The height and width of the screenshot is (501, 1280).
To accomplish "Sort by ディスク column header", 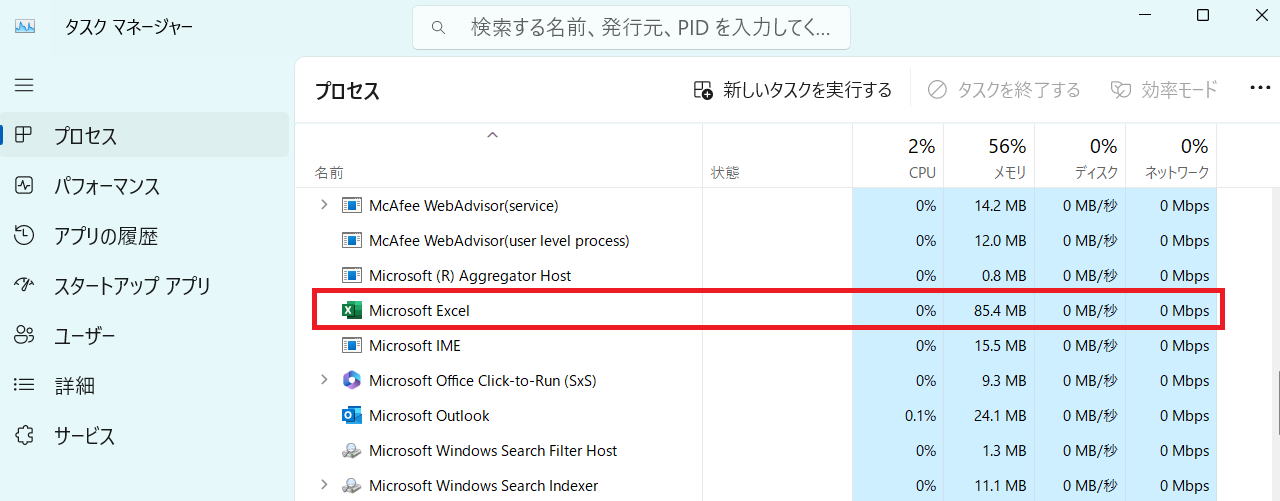I will click(1080, 156).
